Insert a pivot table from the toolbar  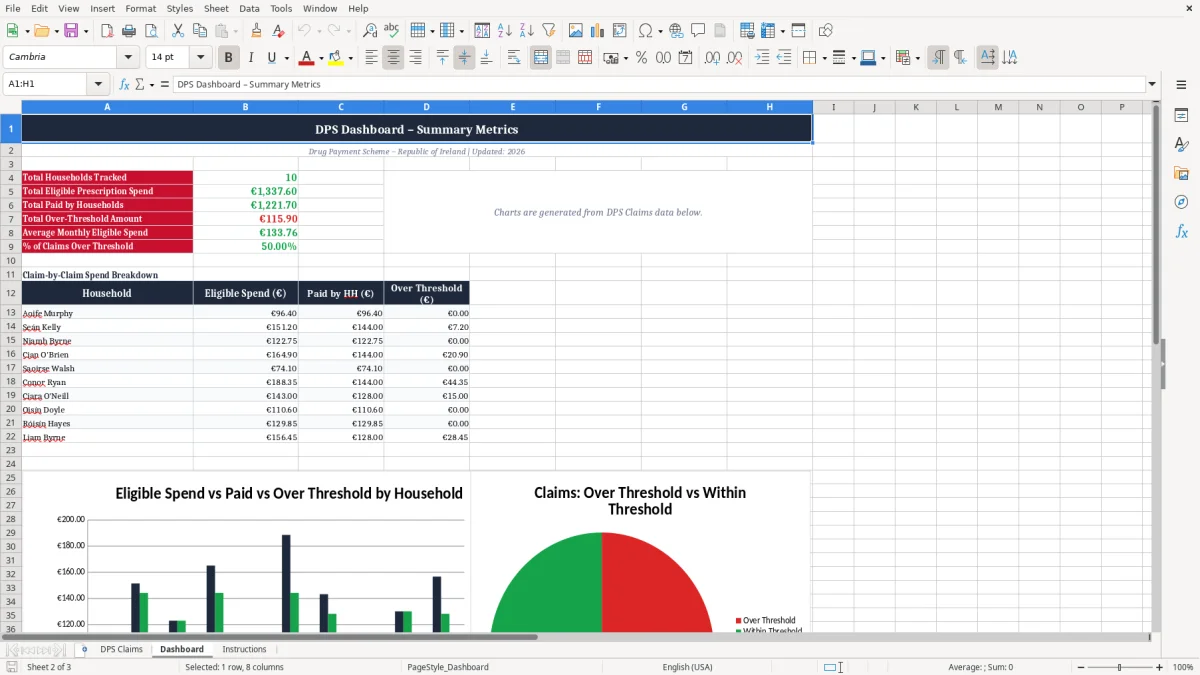(x=620, y=31)
